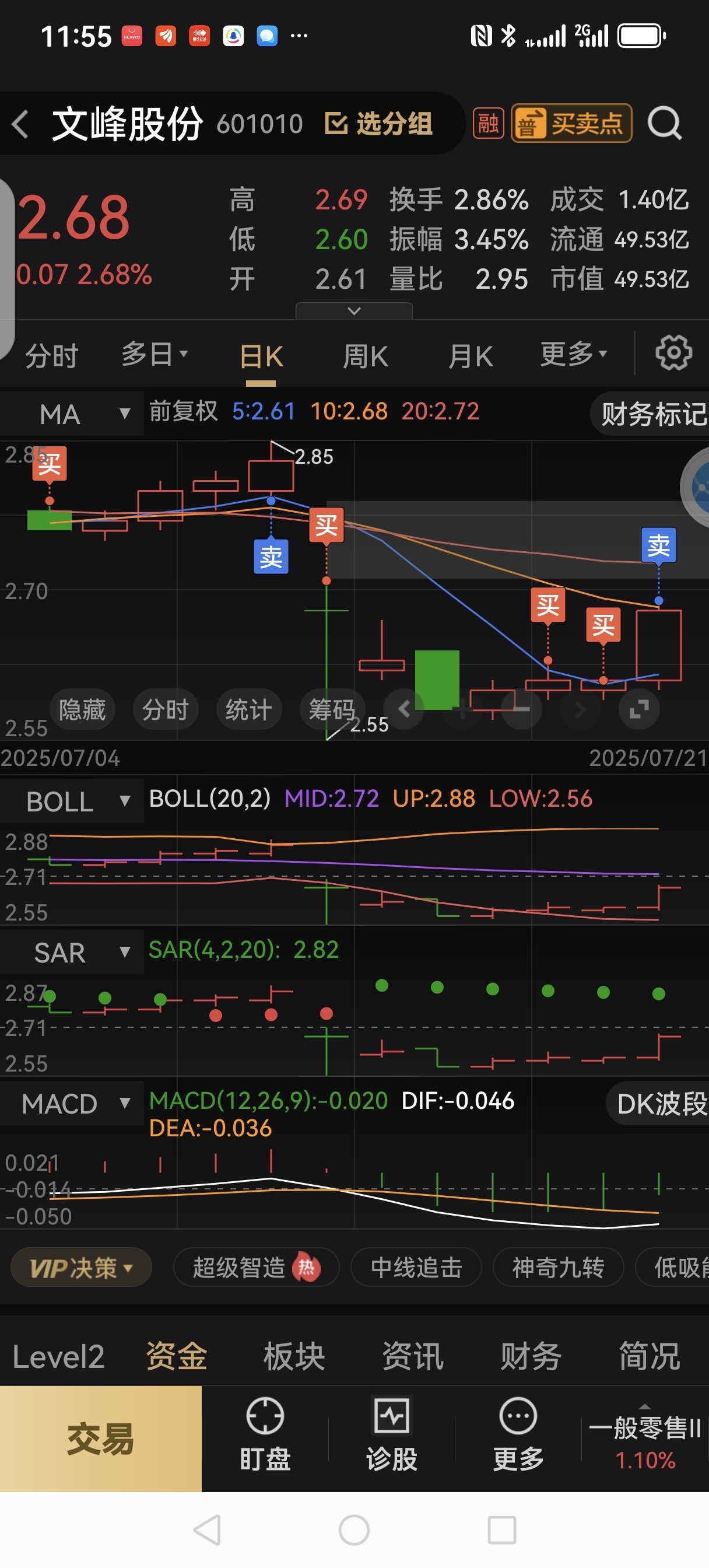Move chart left with arrow icon
This screenshot has width=709, height=1568.
pyautogui.click(x=404, y=709)
